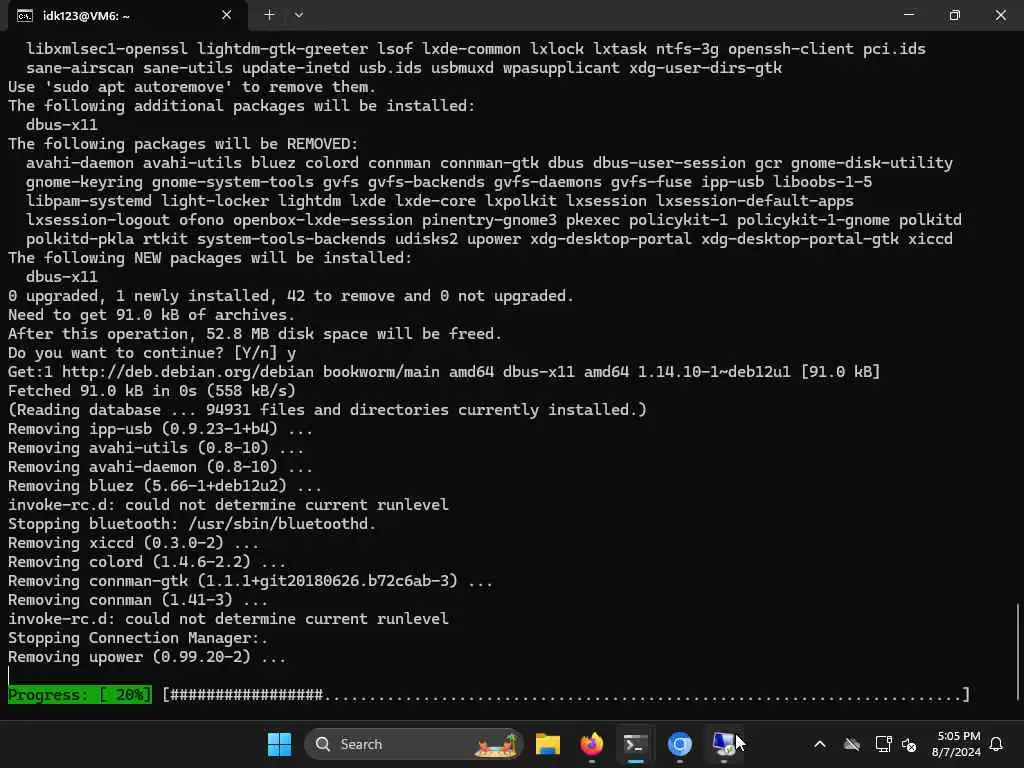The width and height of the screenshot is (1024, 768).
Task: Click the 'Removing xiccd (0.3.0-2)' line
Action: [x=133, y=543]
